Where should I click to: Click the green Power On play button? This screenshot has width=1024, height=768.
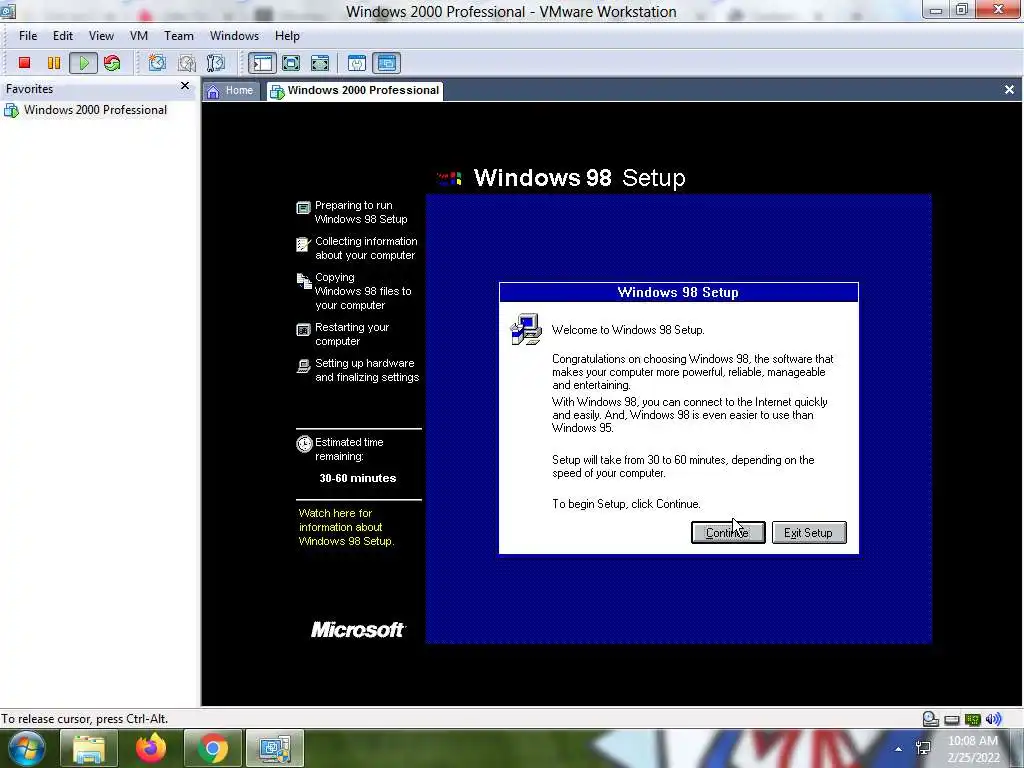coord(84,63)
